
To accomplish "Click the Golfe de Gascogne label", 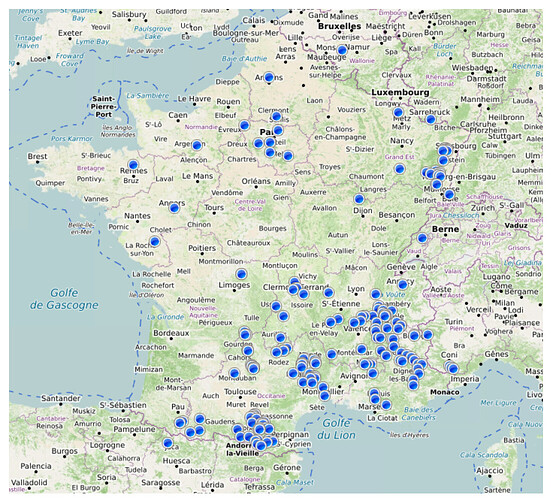I will pos(64,299).
